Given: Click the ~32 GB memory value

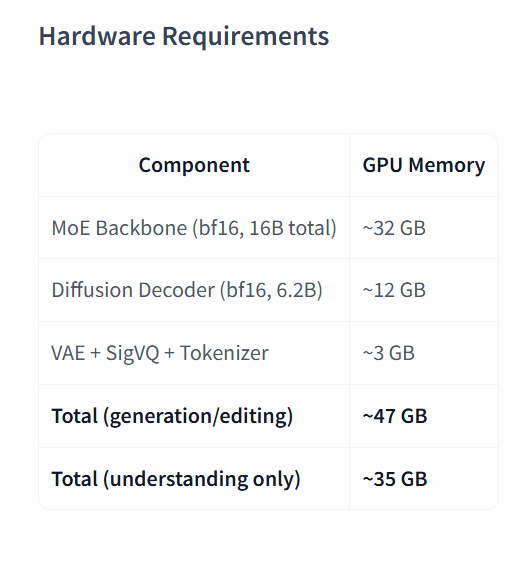Looking at the screenshot, I should click(394, 228).
